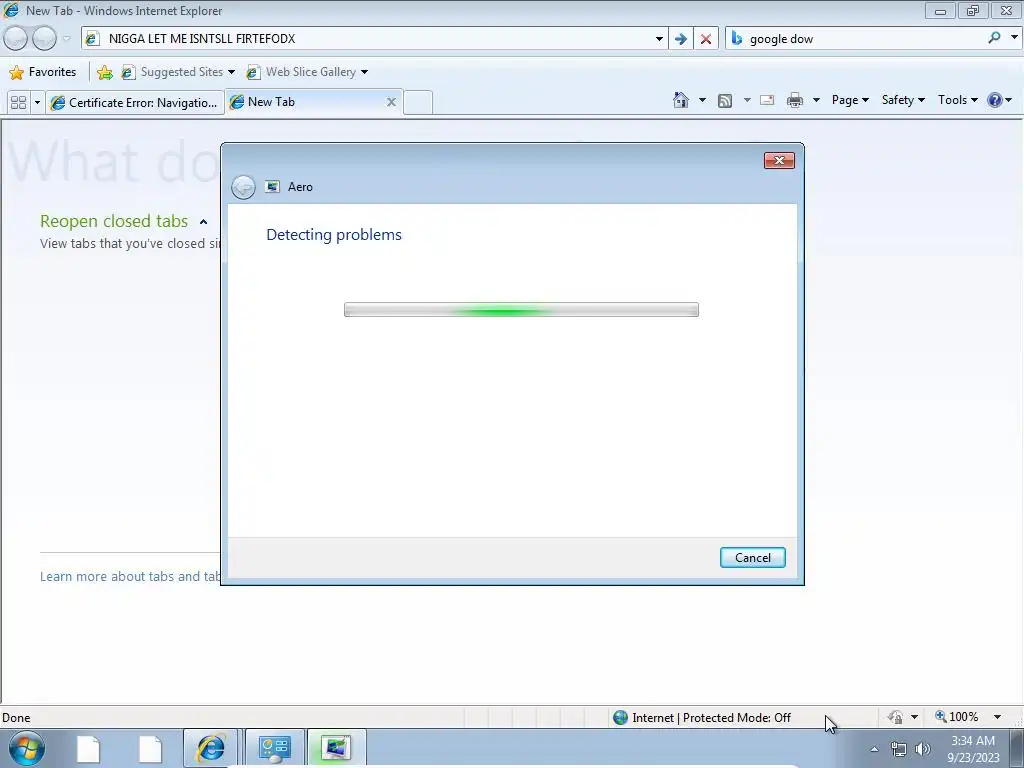
Task: Click the volume speaker tray icon
Action: click(x=922, y=750)
